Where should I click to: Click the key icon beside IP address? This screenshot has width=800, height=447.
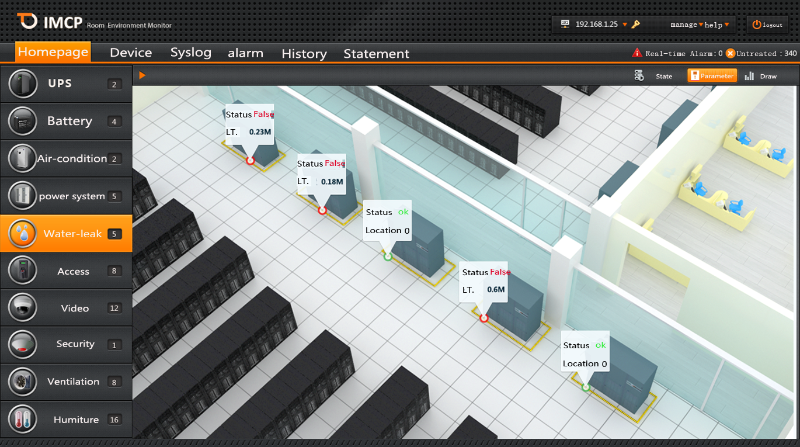click(636, 23)
